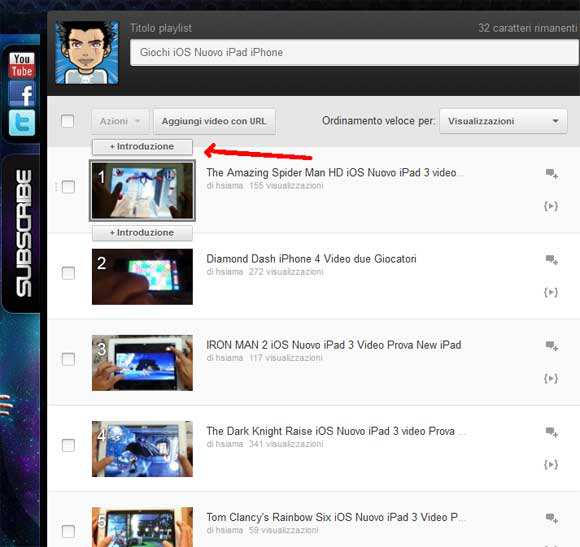Open the Azioni dropdown
Screen dimensions: 580x547
coord(120,121)
